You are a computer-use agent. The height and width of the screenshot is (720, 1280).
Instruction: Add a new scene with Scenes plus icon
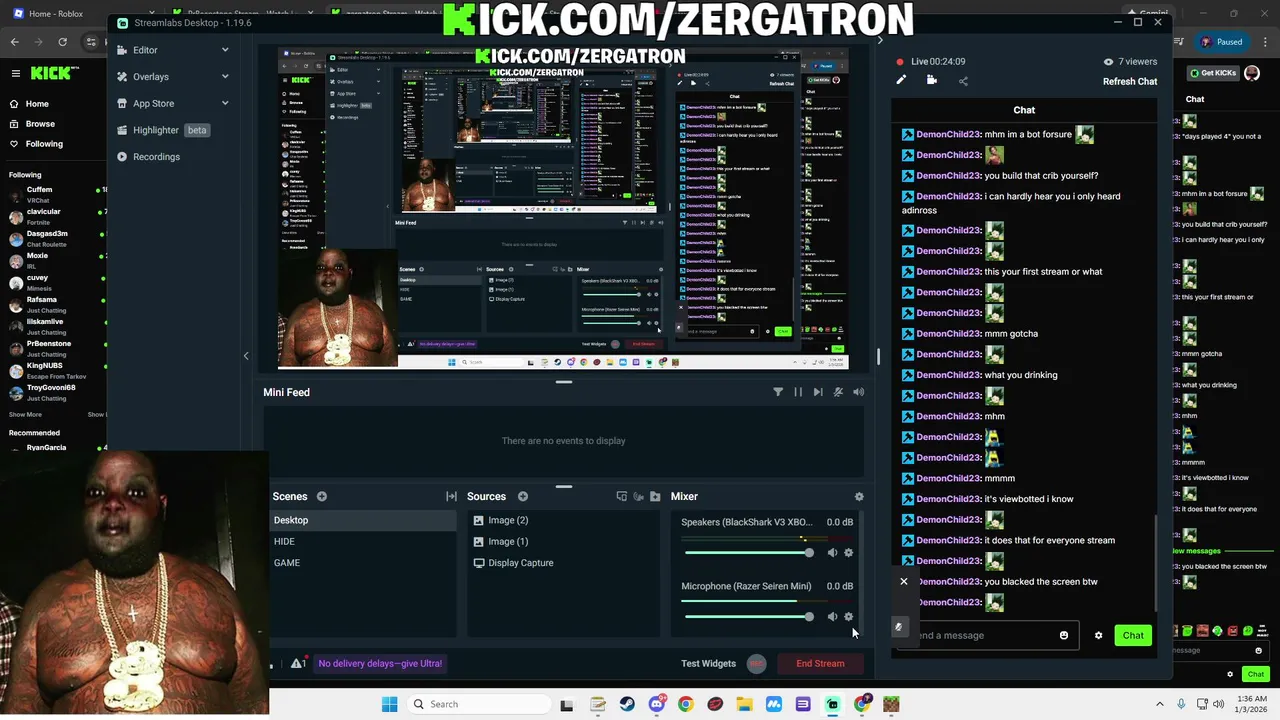[x=322, y=496]
